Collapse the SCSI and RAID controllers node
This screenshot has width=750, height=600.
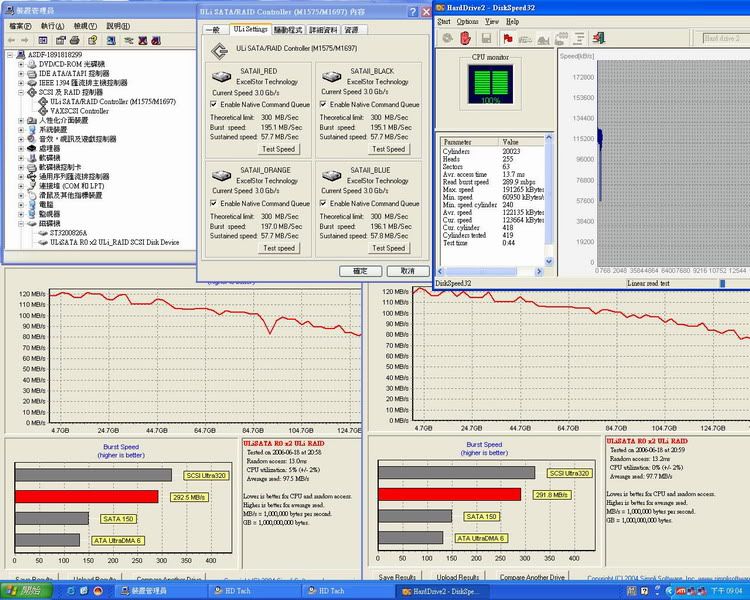tap(21, 92)
